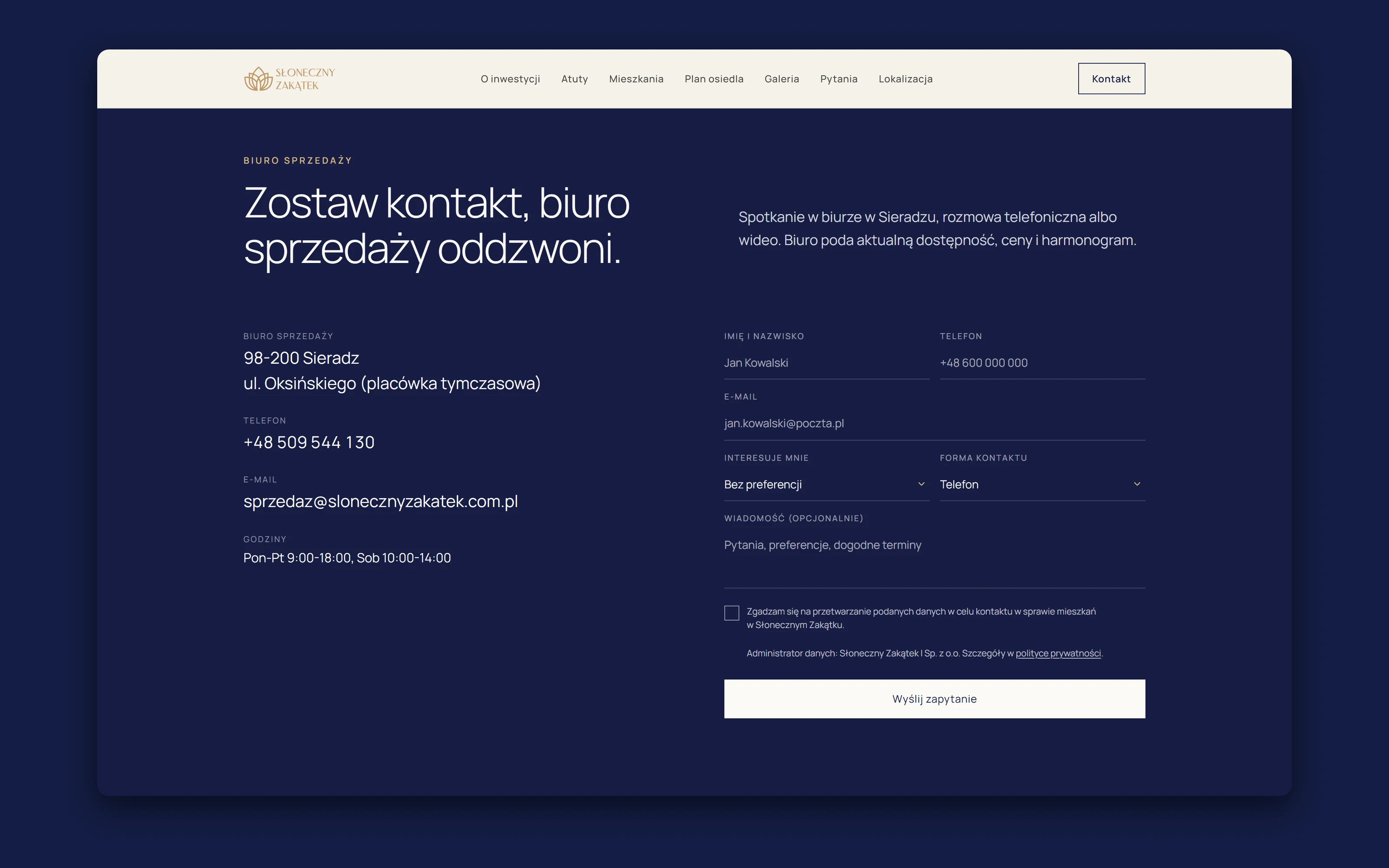Viewport: 1389px width, 868px height.
Task: Click the address text 98-200 Sieradz
Action: pos(301,358)
